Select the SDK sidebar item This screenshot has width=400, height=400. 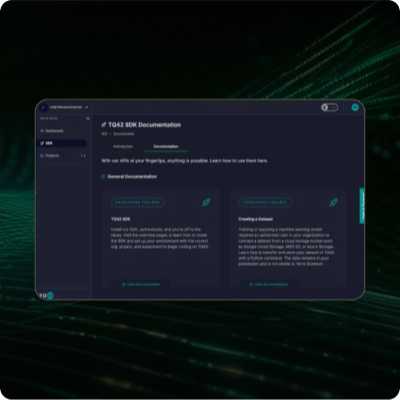62,143
